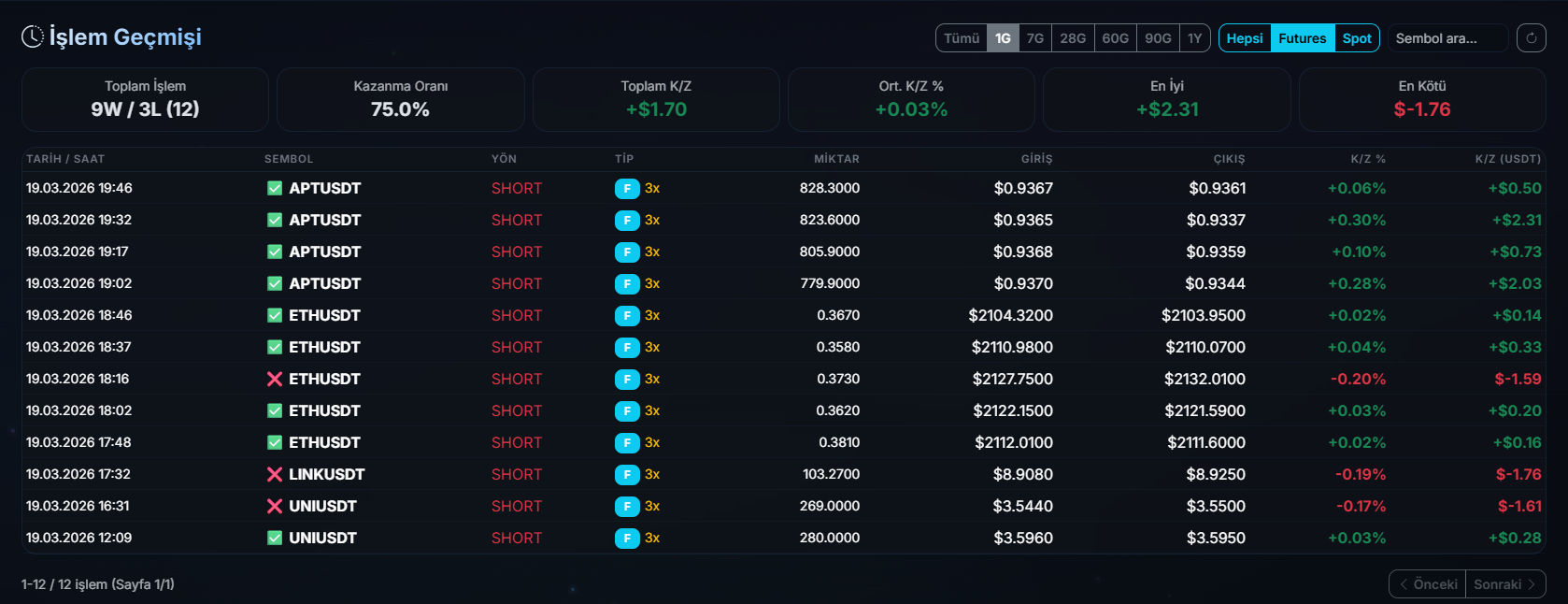Screen dimensions: 1568x604
Task: Click 3x leverage on 18:37 row
Action: point(652,347)
